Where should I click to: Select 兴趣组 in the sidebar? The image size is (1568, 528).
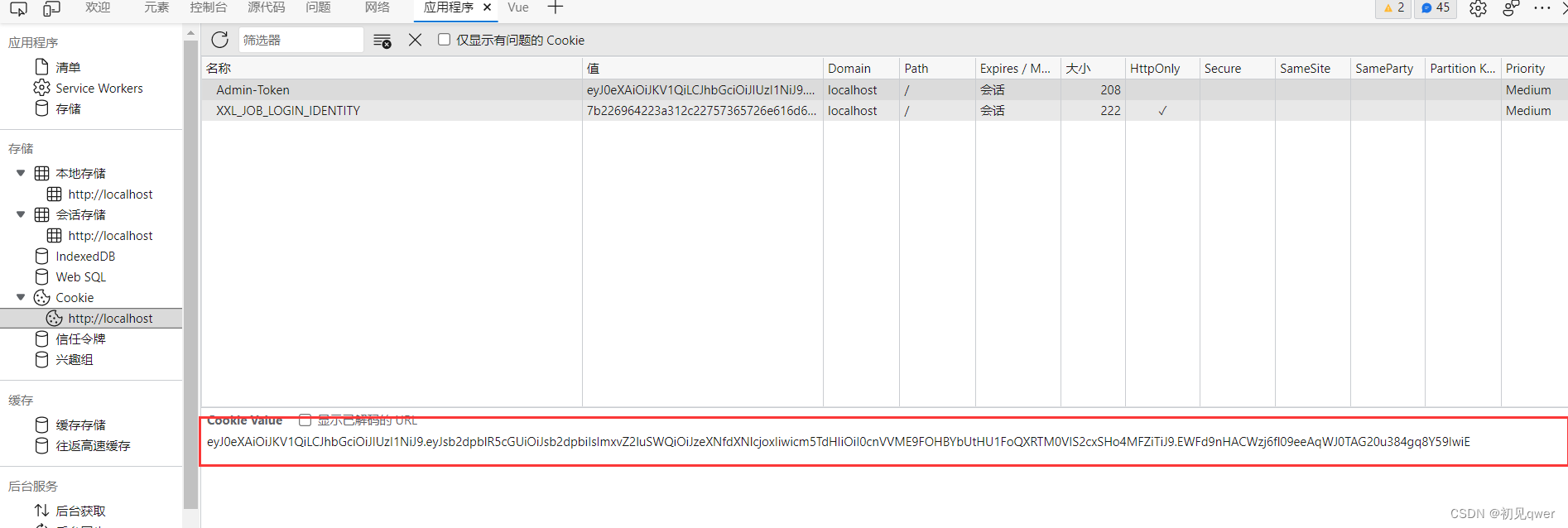(74, 359)
